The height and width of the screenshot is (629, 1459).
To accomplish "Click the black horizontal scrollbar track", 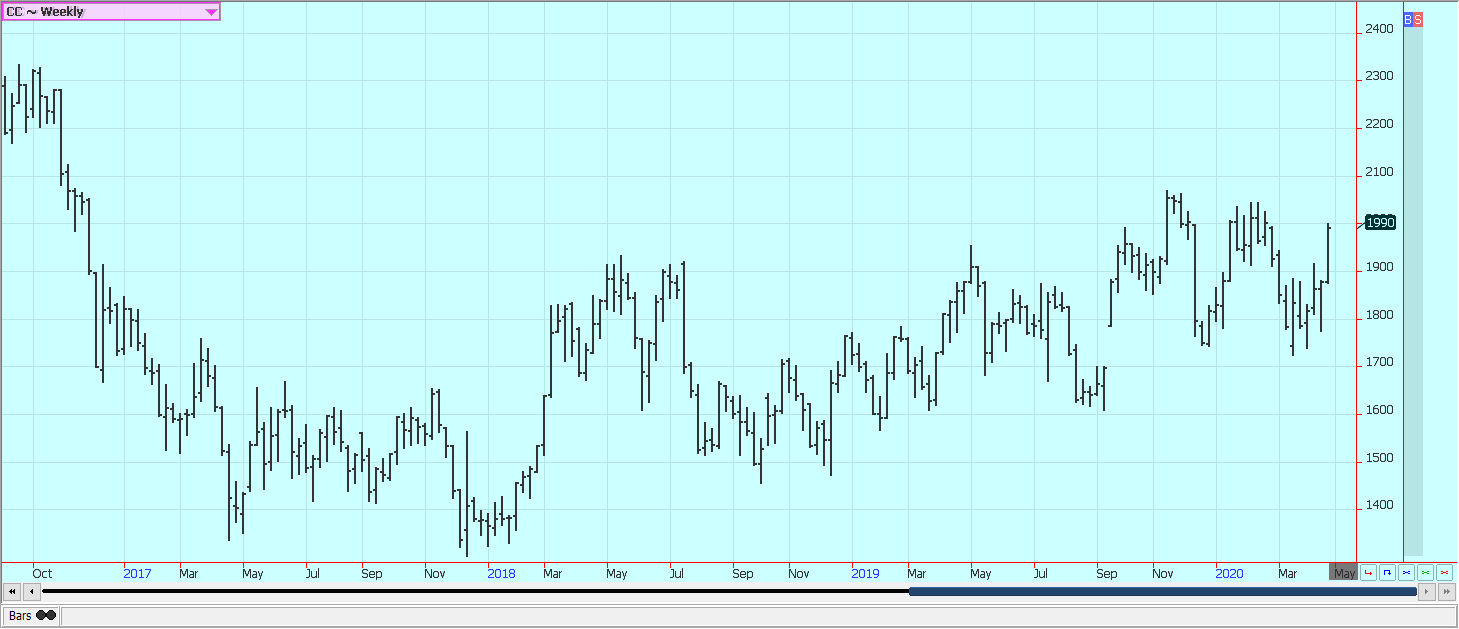I will point(475,592).
